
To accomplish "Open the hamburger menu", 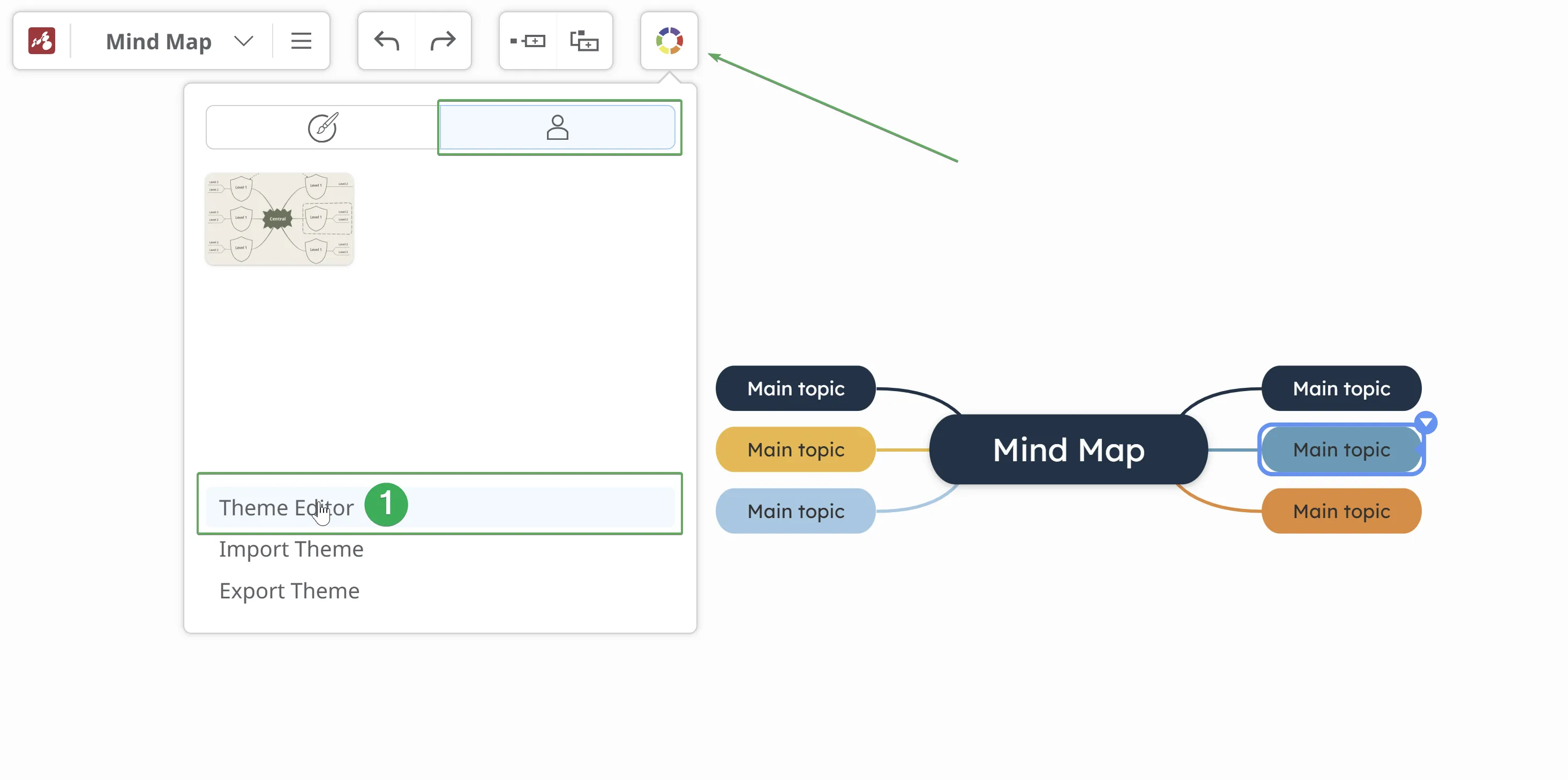I will (301, 41).
